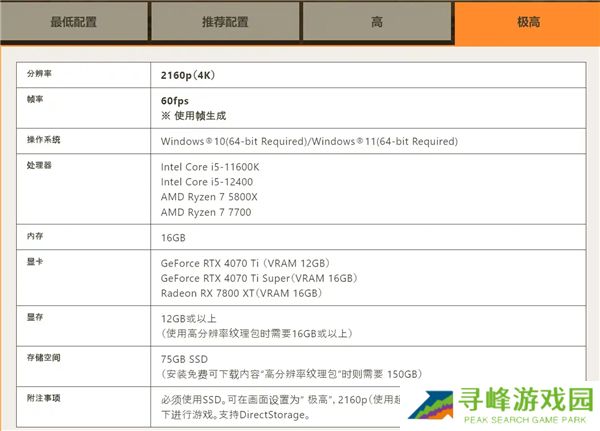Select the 2160p(4K) resolution value

[x=188, y=75]
